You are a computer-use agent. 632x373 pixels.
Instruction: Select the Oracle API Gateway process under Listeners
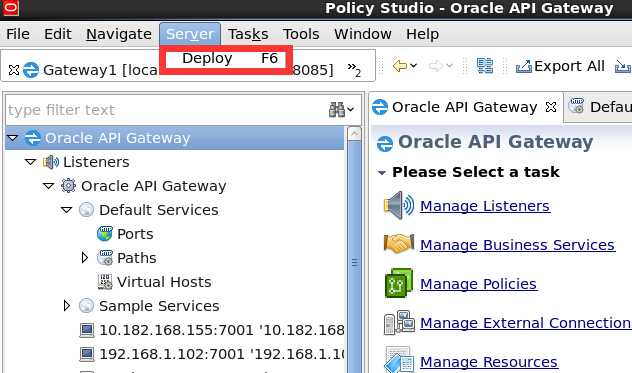pos(154,186)
